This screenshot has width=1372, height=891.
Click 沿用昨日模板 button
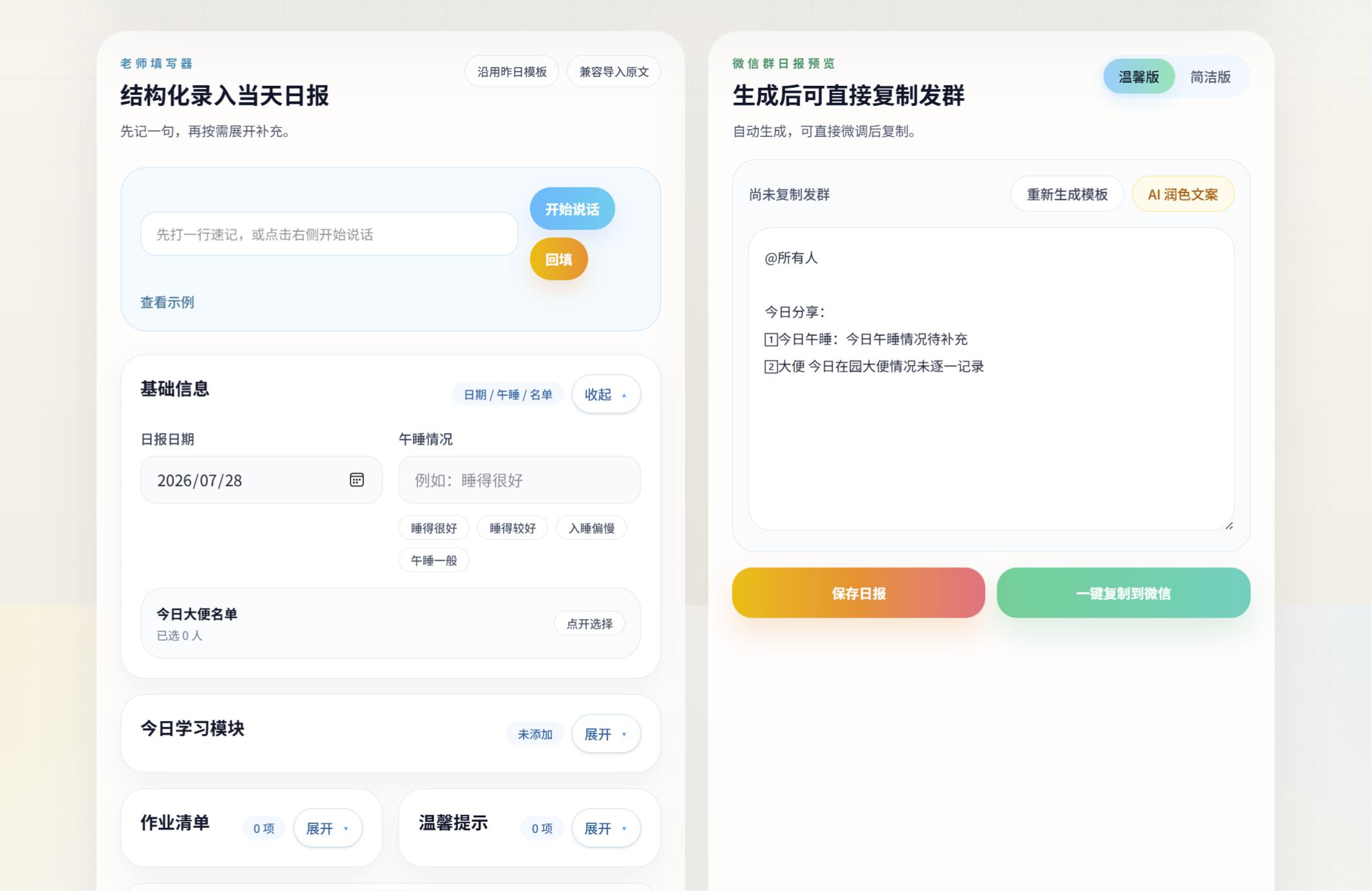(512, 72)
